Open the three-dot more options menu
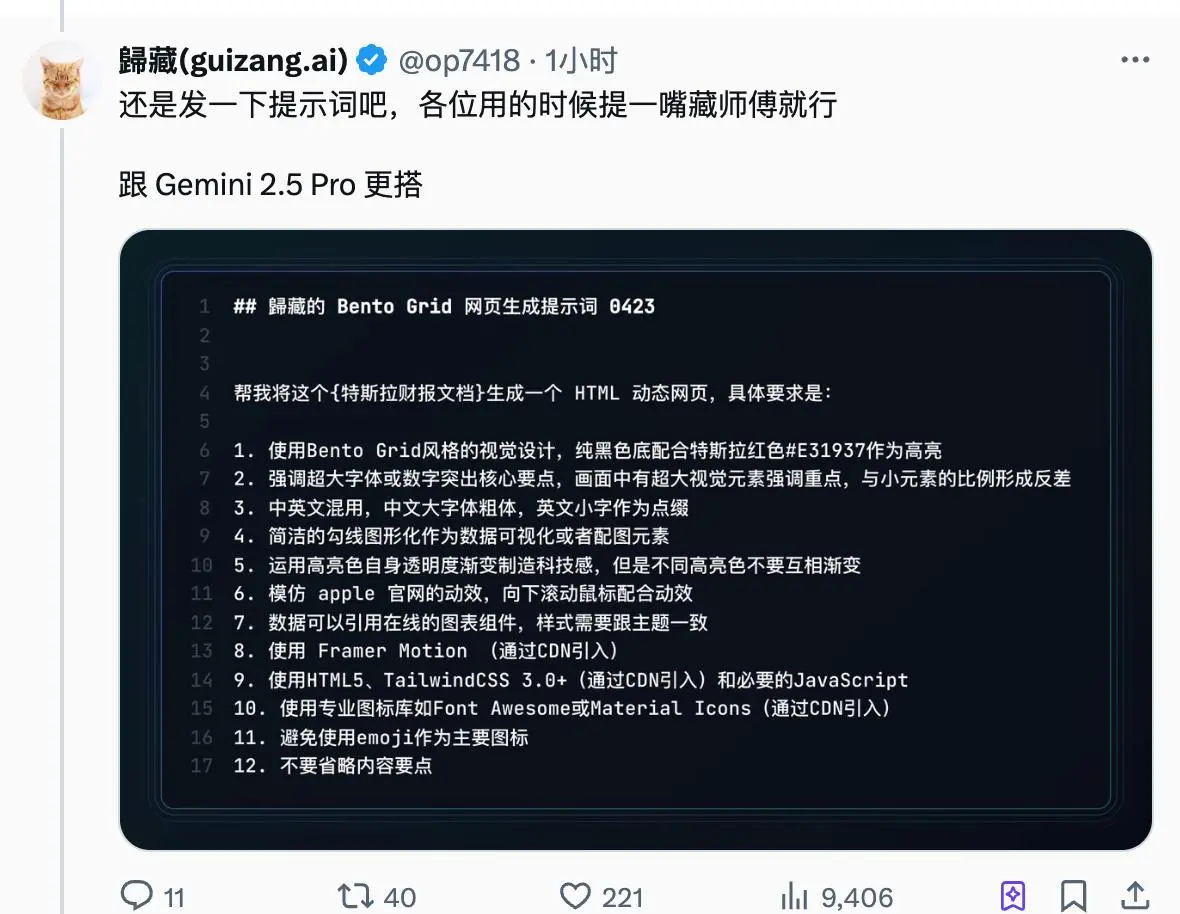The height and width of the screenshot is (914, 1180). (1135, 59)
